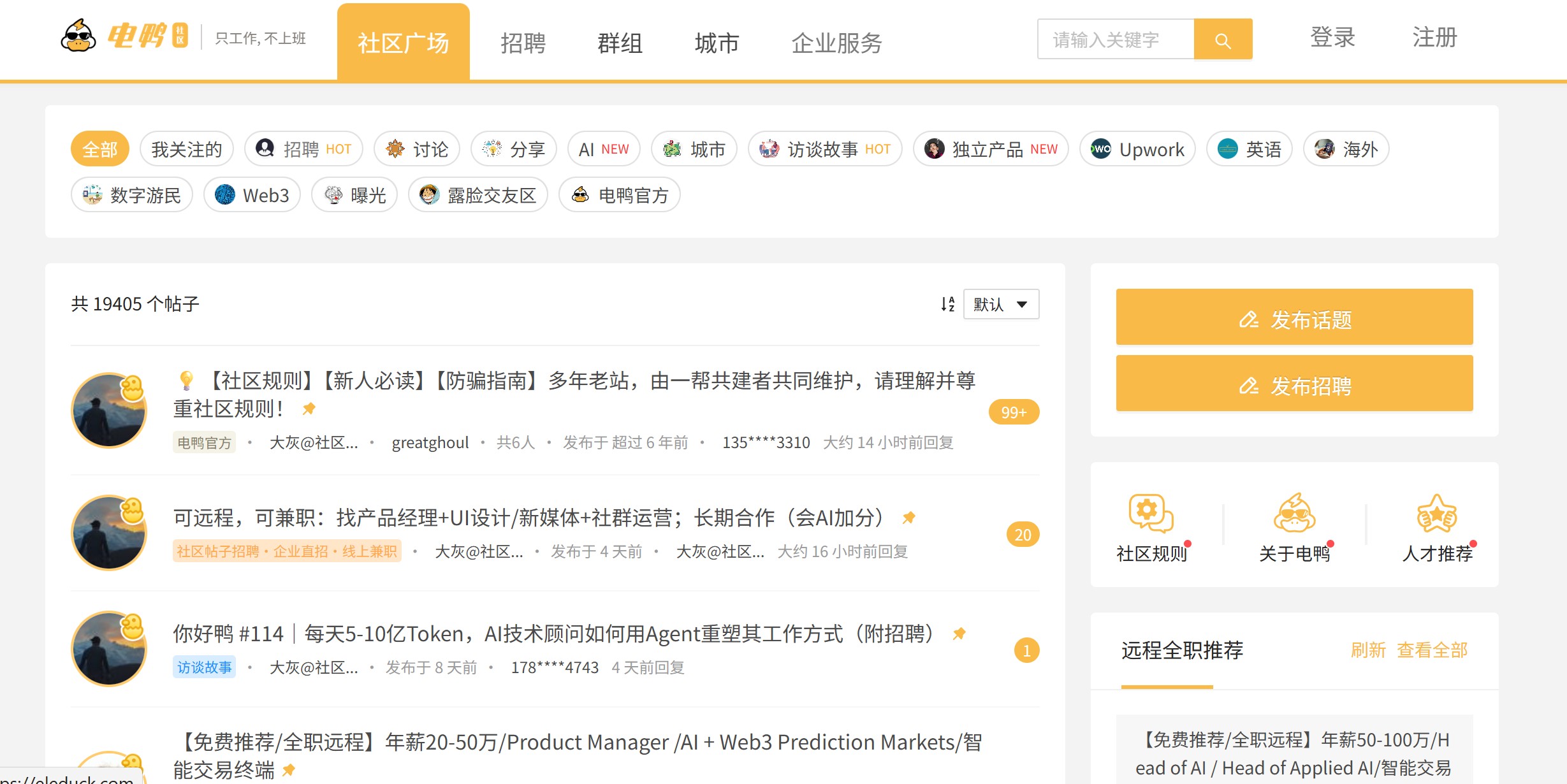This screenshot has height=784, width=1567.
Task: Filter posts by 我关注的
Action: click(x=187, y=149)
